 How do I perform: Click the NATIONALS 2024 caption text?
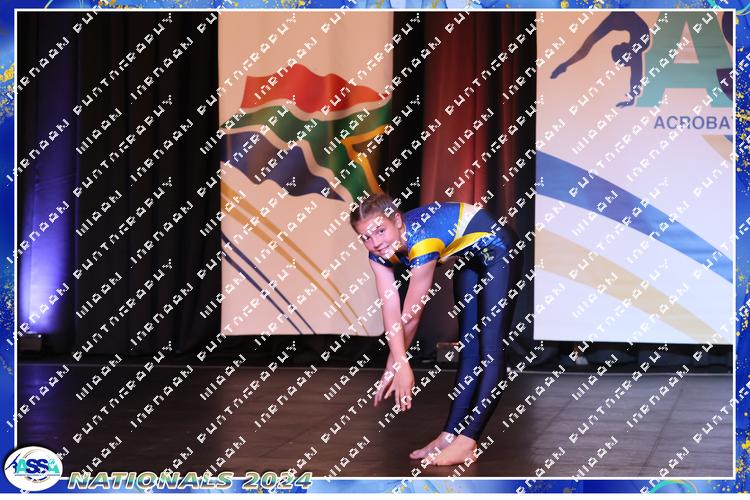pos(190,481)
